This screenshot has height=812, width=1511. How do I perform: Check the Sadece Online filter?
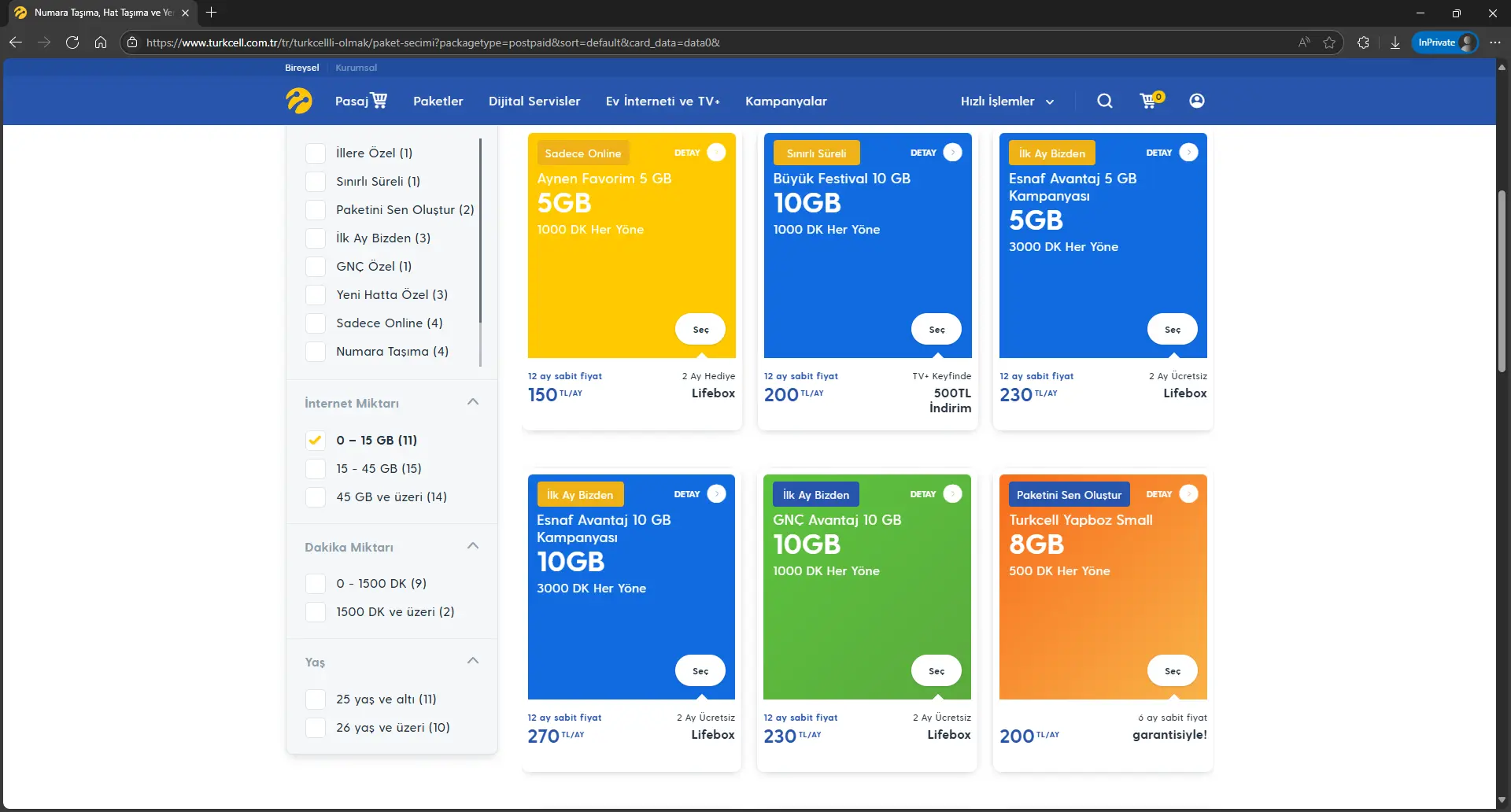pos(316,323)
